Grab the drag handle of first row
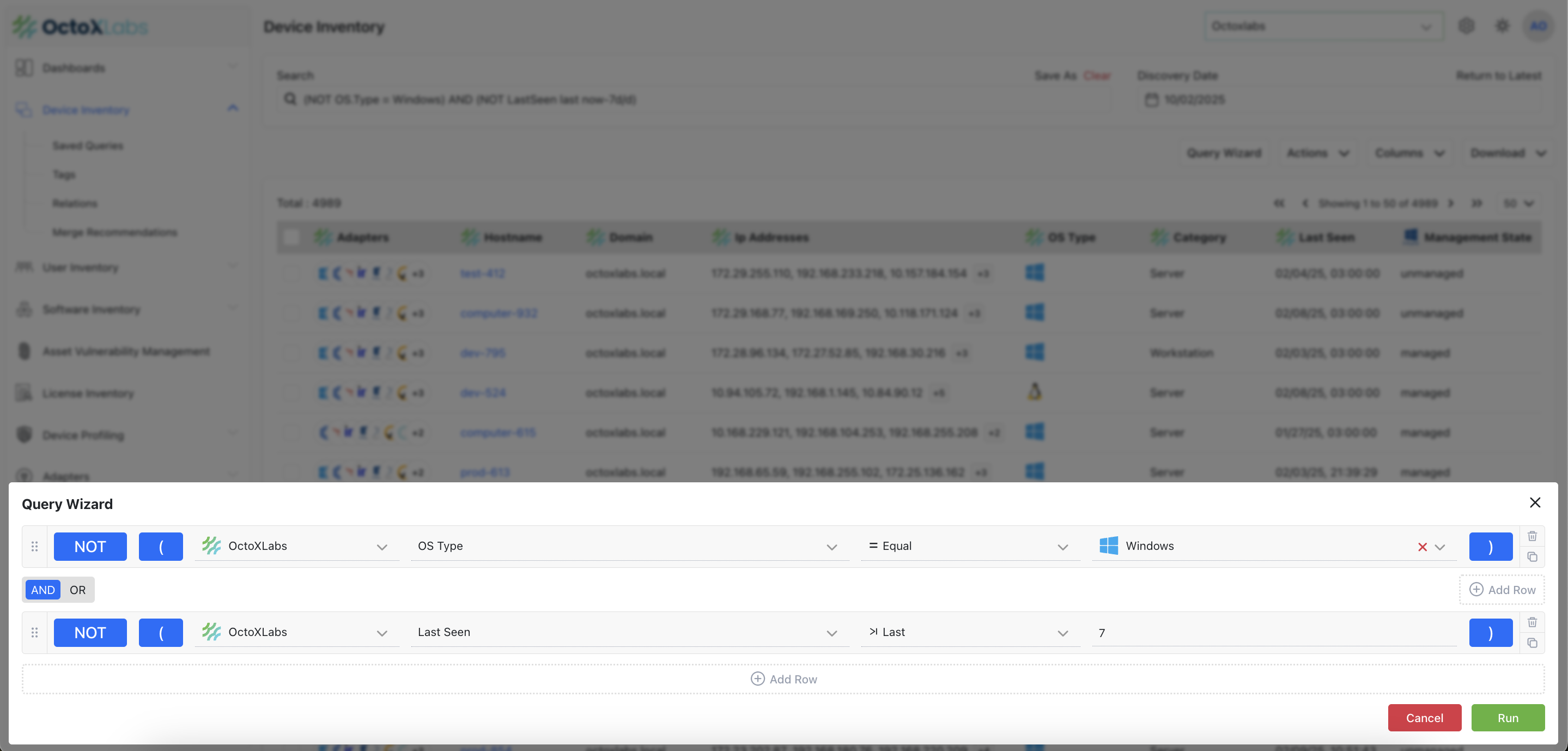Viewport: 1568px width, 751px height. [35, 546]
